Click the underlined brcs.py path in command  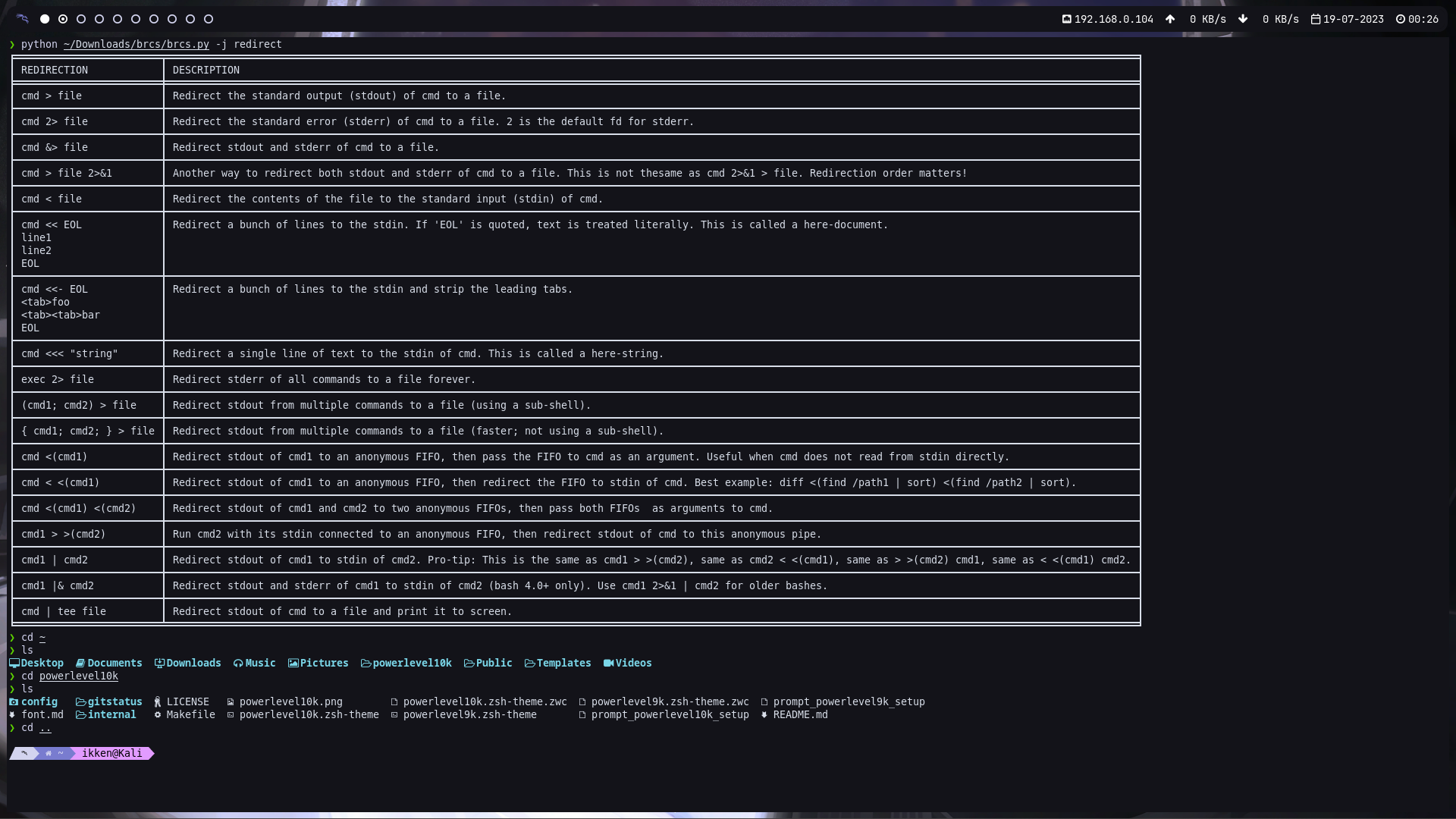pyautogui.click(x=136, y=44)
